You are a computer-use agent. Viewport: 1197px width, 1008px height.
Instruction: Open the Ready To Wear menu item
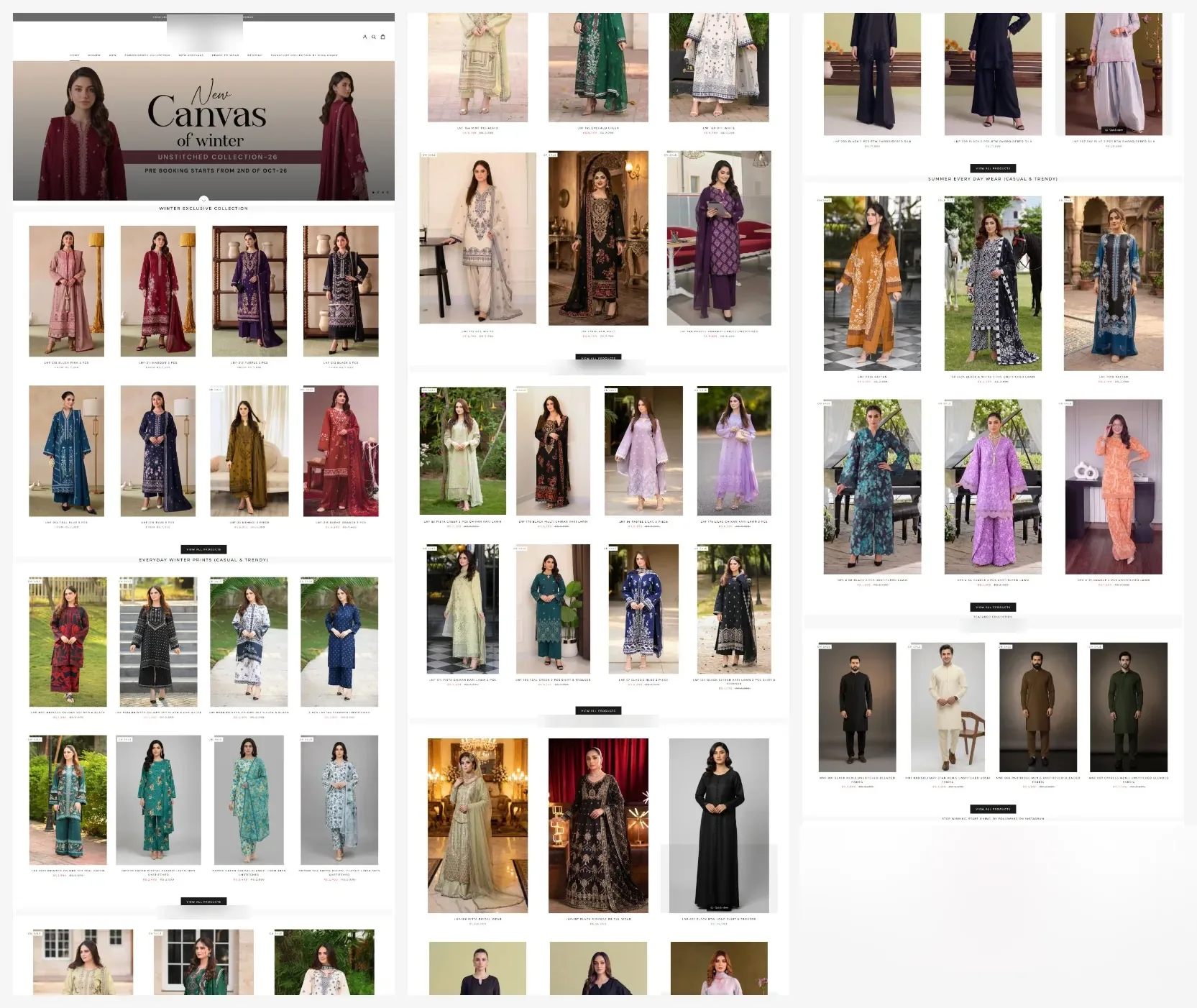point(225,55)
